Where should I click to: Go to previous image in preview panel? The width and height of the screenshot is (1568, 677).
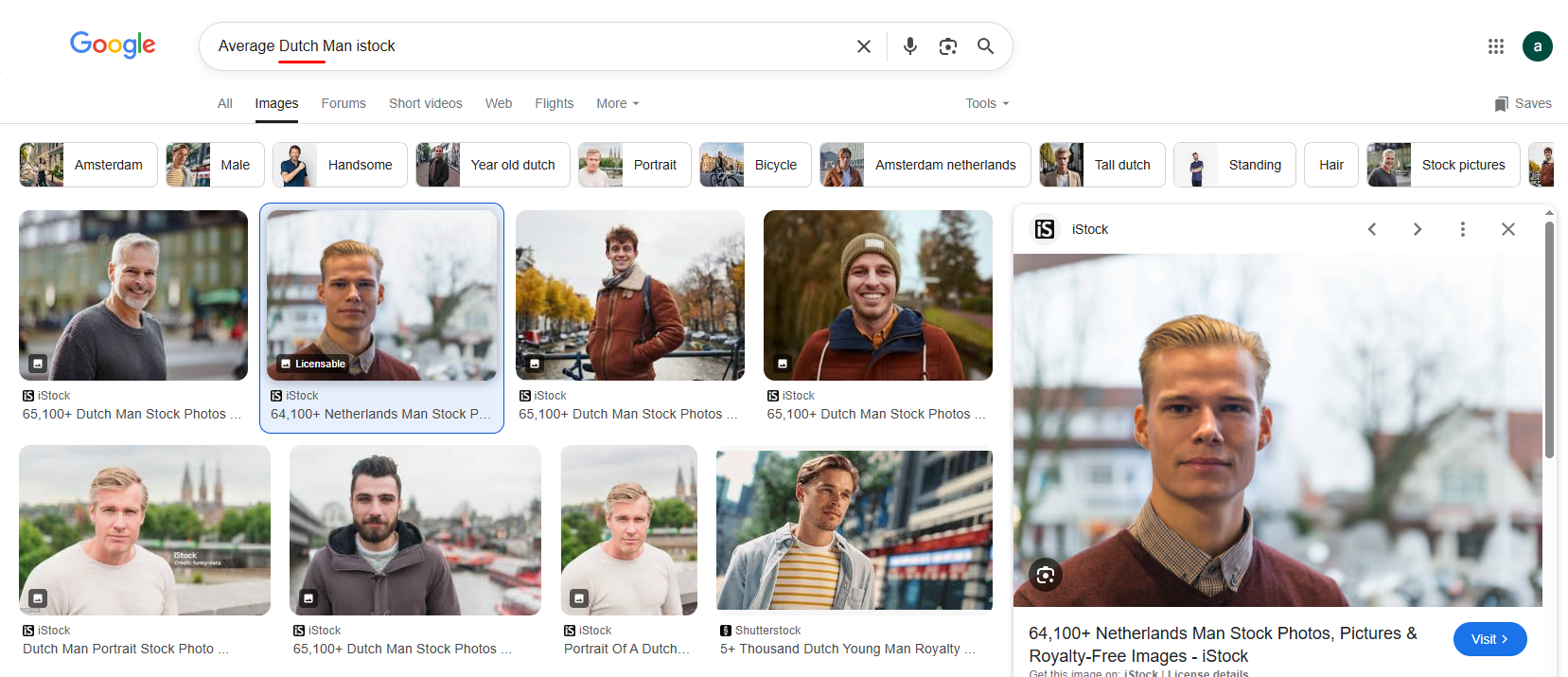(x=1371, y=229)
